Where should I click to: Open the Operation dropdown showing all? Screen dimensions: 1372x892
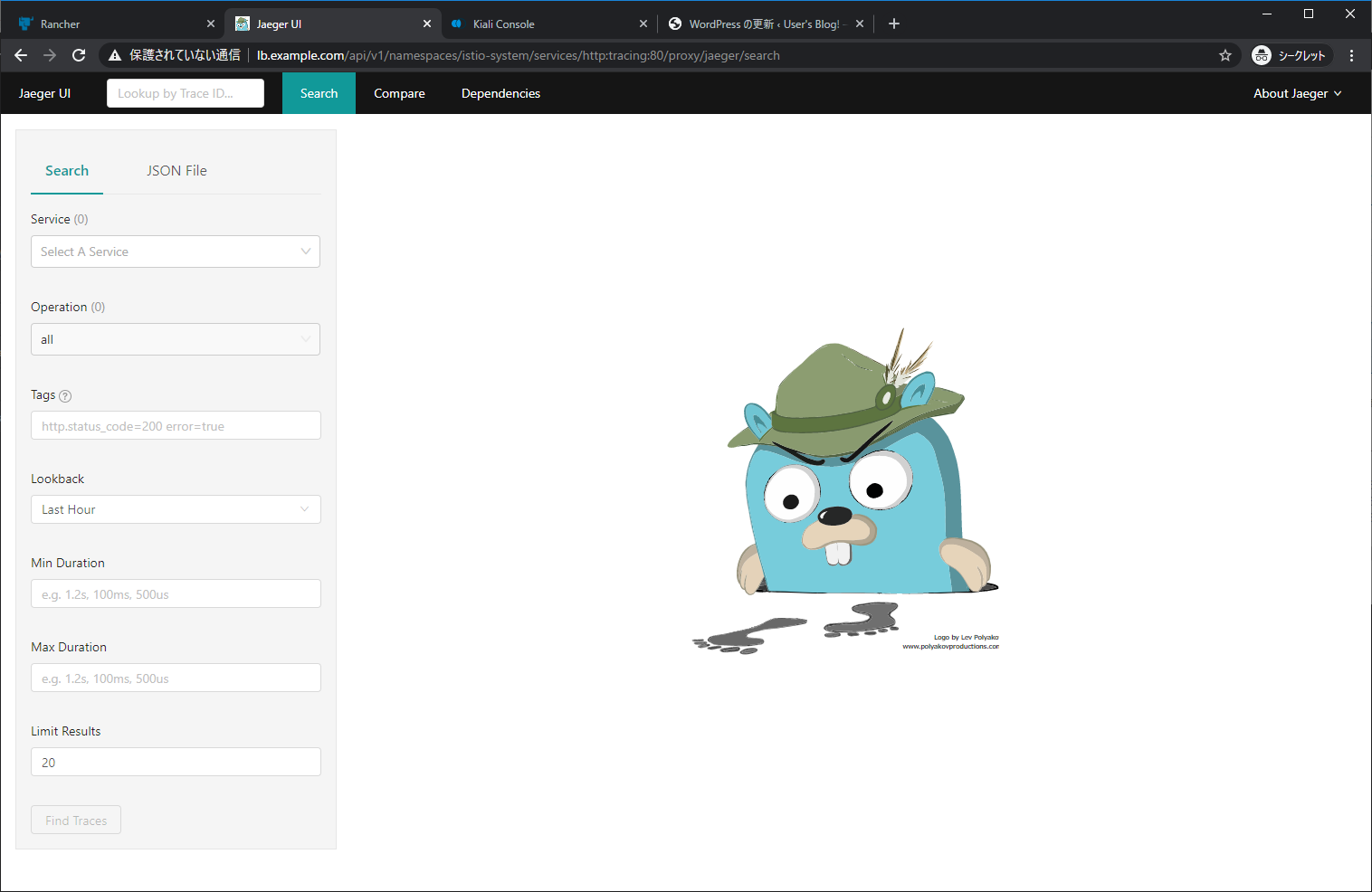176,339
